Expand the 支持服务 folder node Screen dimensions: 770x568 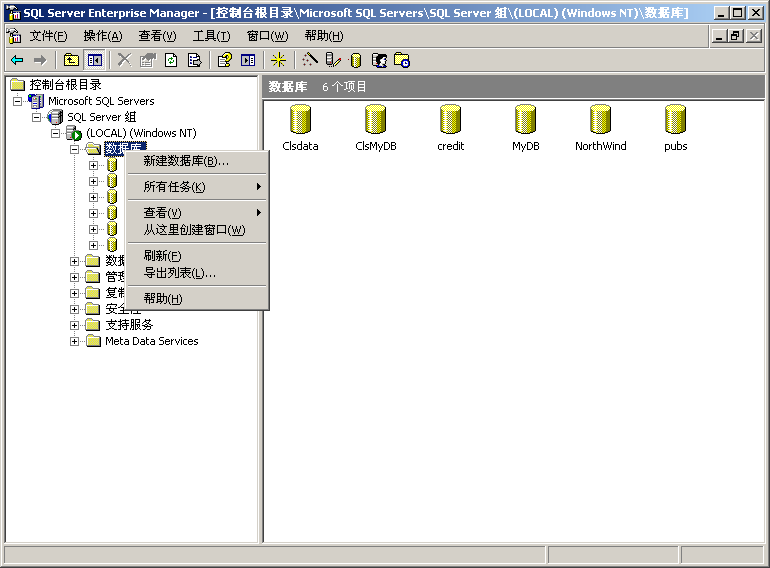tap(74, 325)
